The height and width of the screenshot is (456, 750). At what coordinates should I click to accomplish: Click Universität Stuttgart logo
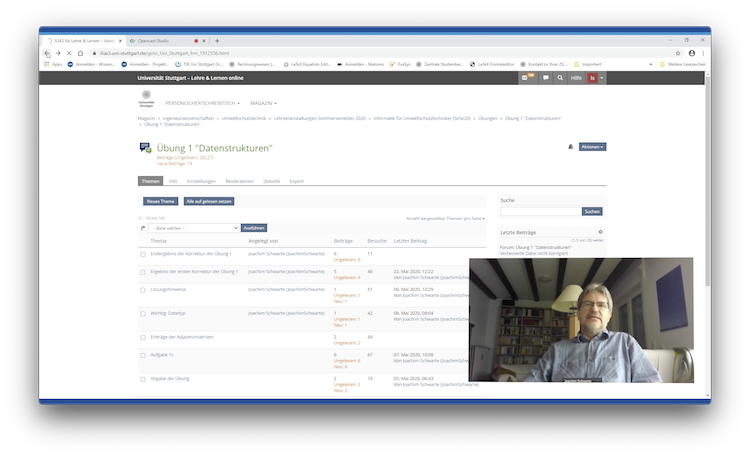tap(146, 98)
